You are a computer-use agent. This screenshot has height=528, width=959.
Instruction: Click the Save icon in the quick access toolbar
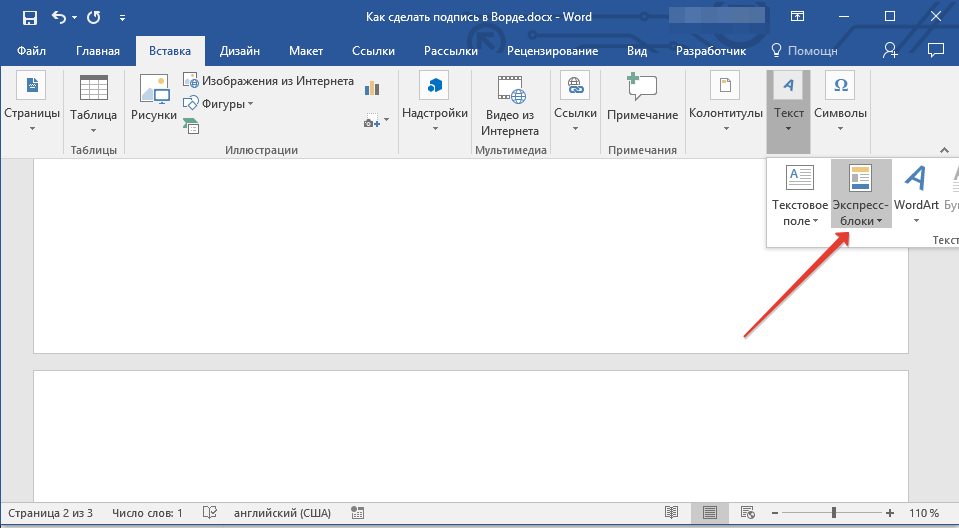29,17
